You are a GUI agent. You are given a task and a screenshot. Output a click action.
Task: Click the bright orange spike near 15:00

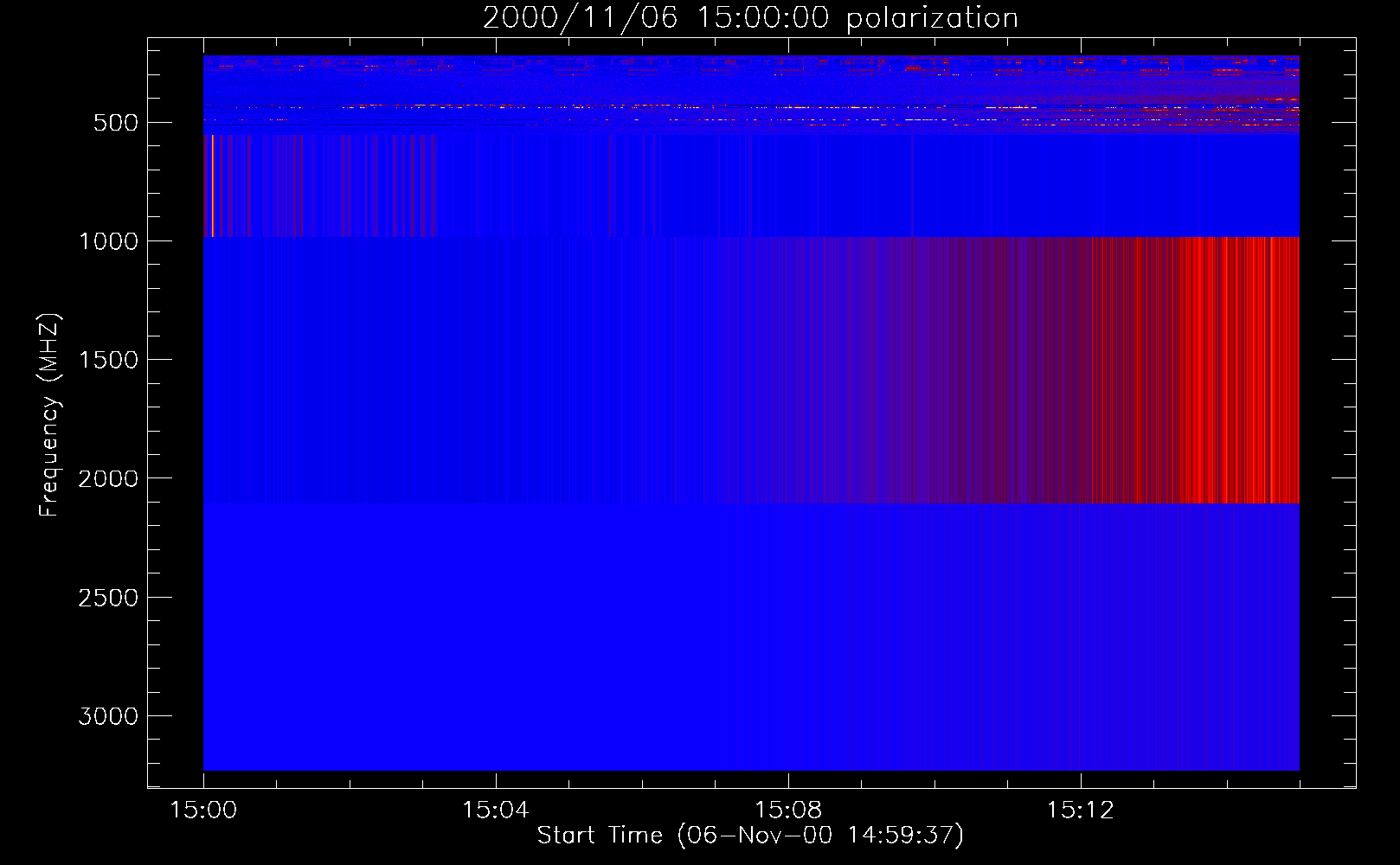pos(213,185)
